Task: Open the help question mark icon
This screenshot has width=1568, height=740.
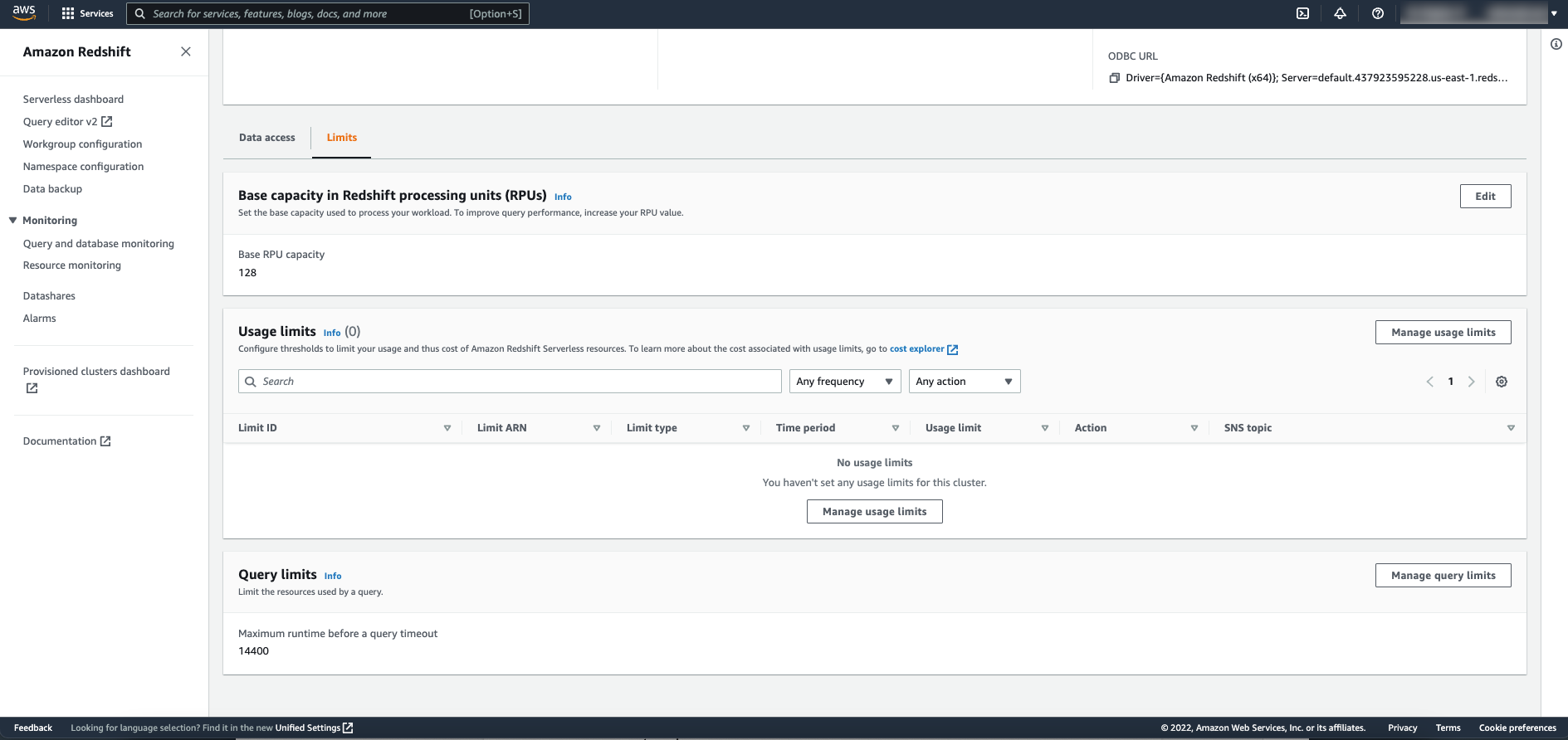Action: [x=1378, y=13]
